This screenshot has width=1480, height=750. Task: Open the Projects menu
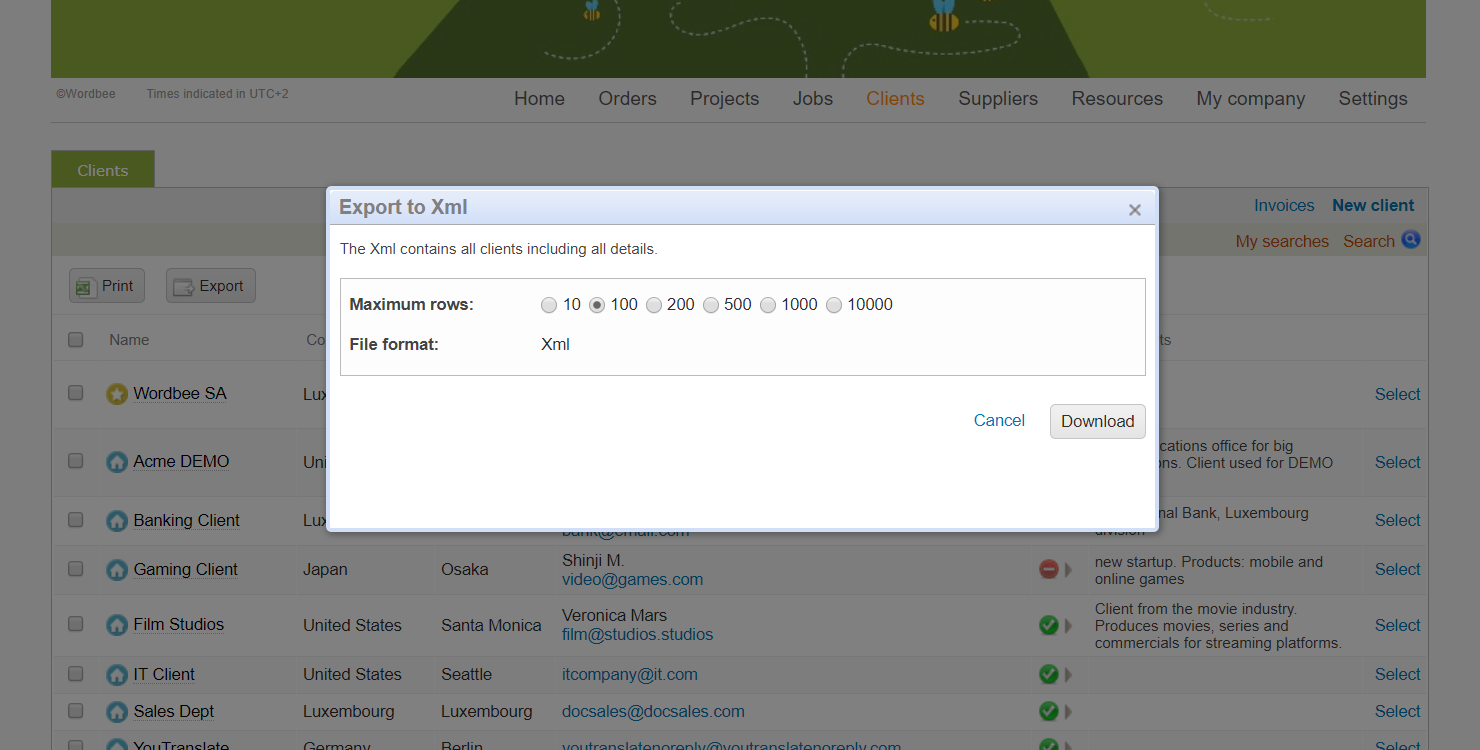724,98
